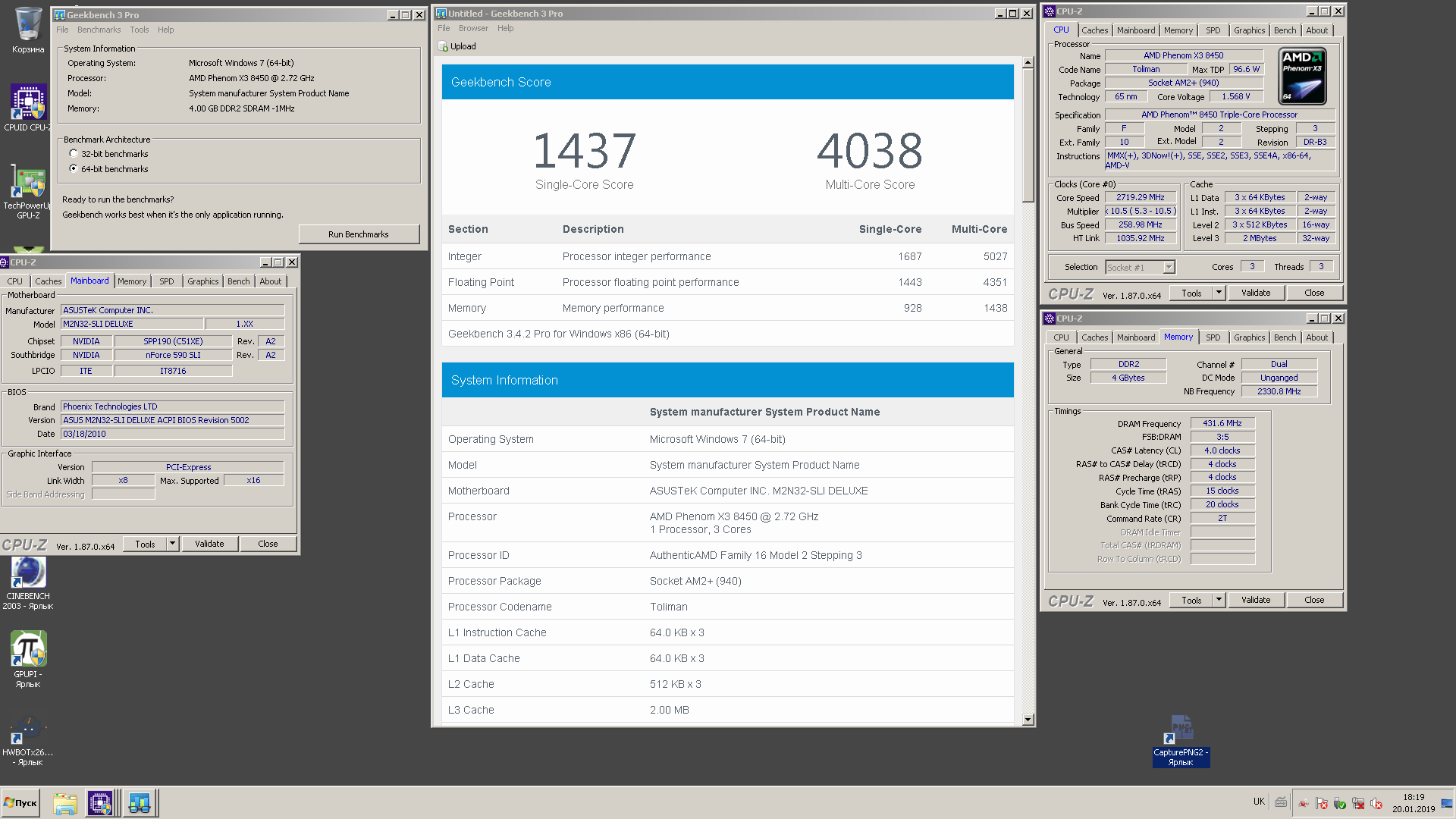This screenshot has height=819, width=1456.
Task: Switch to Caches tab in CPU-Z CPU window
Action: click(x=1094, y=30)
